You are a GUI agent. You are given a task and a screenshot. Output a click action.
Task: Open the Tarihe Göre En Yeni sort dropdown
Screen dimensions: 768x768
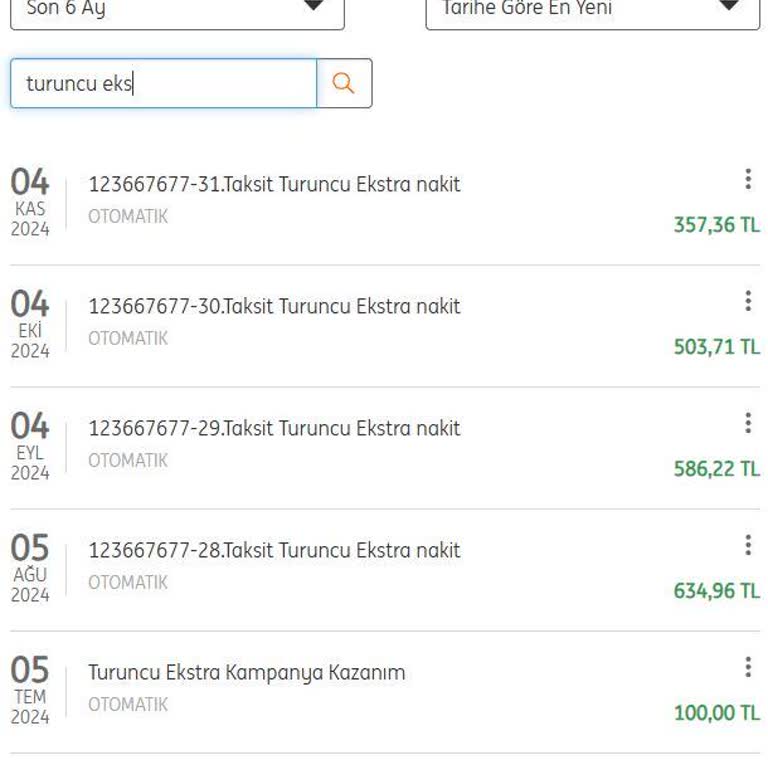[592, 10]
